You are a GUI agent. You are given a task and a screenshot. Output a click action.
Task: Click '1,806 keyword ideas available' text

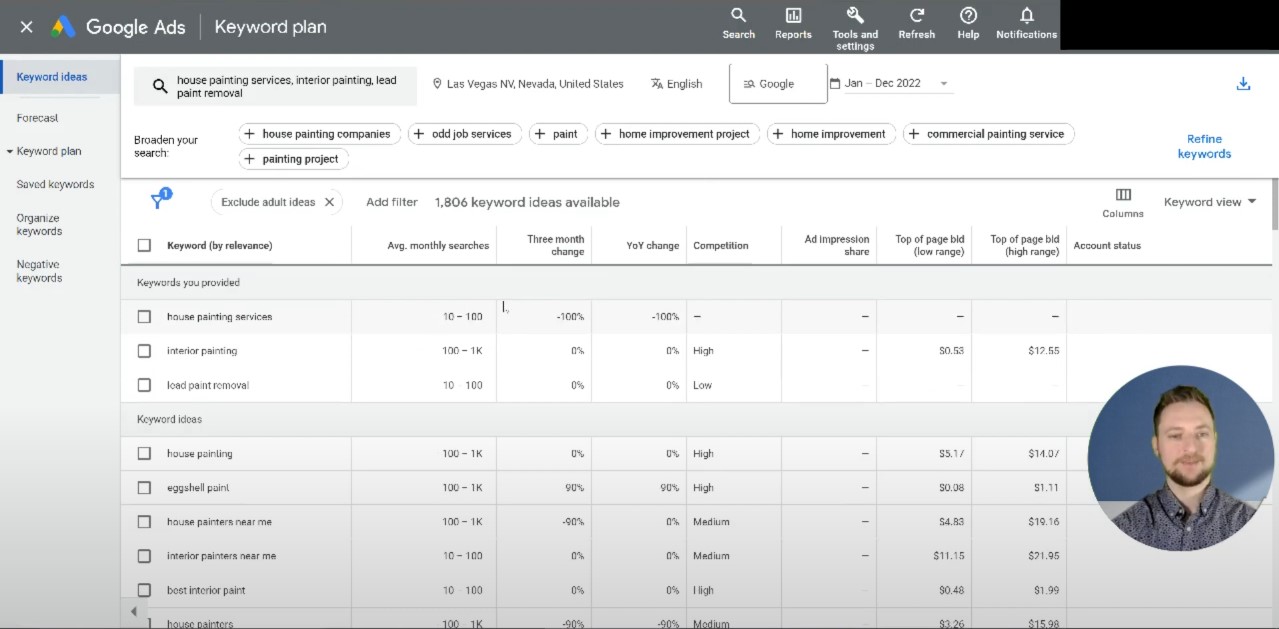(527, 202)
